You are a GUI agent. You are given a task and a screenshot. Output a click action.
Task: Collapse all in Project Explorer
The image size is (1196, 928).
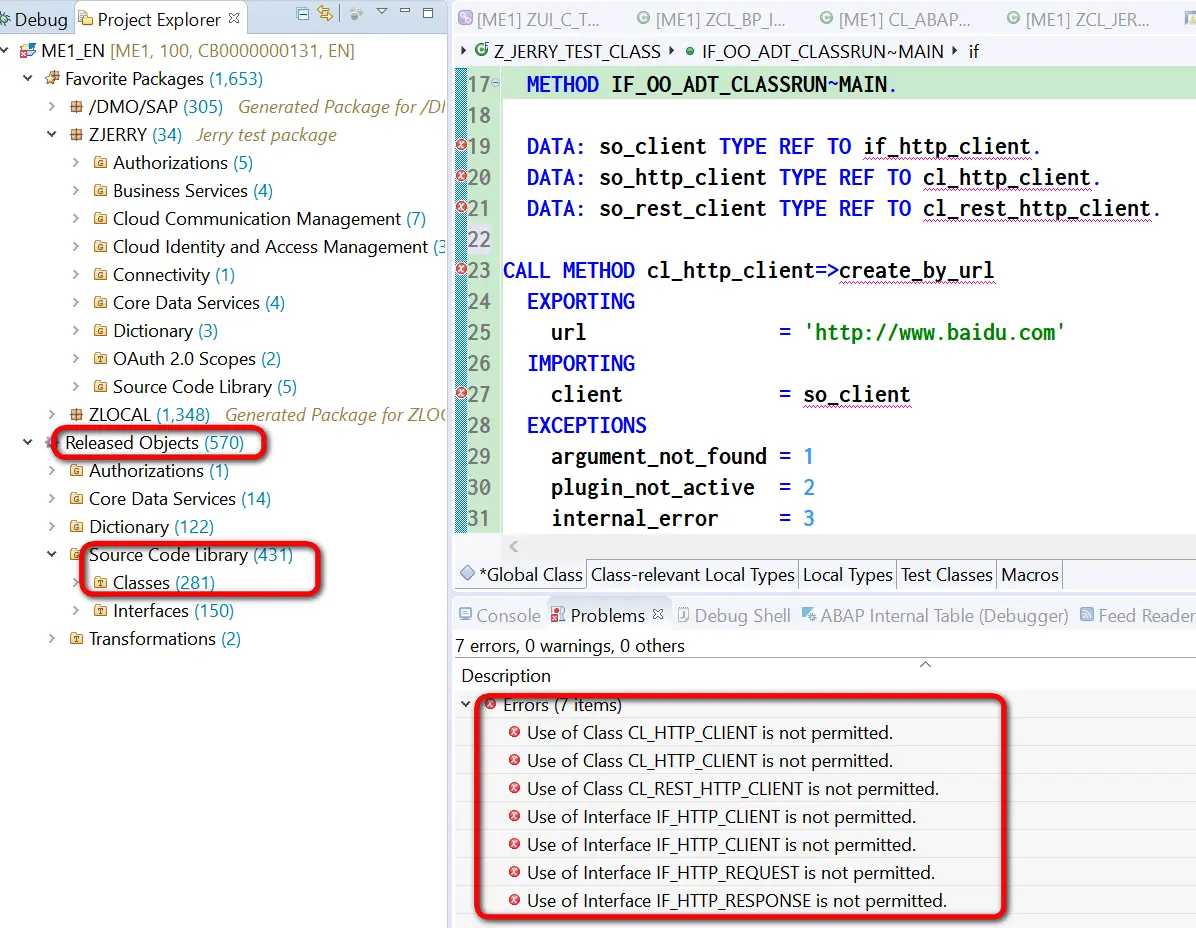[303, 14]
